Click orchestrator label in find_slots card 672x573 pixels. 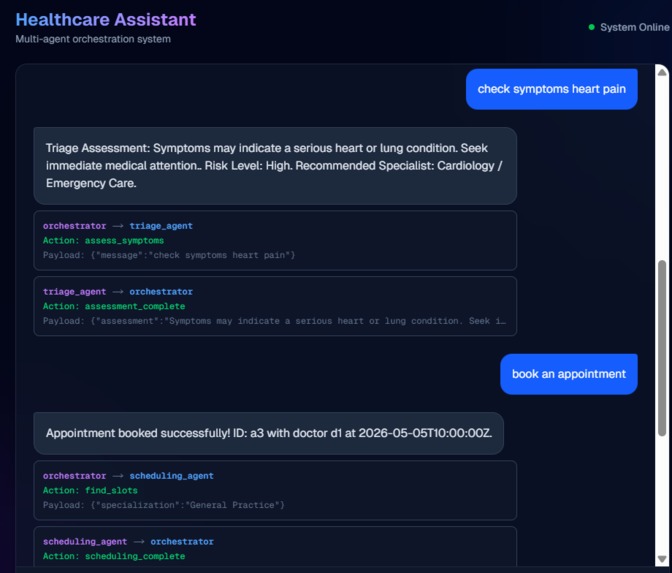[x=74, y=476]
